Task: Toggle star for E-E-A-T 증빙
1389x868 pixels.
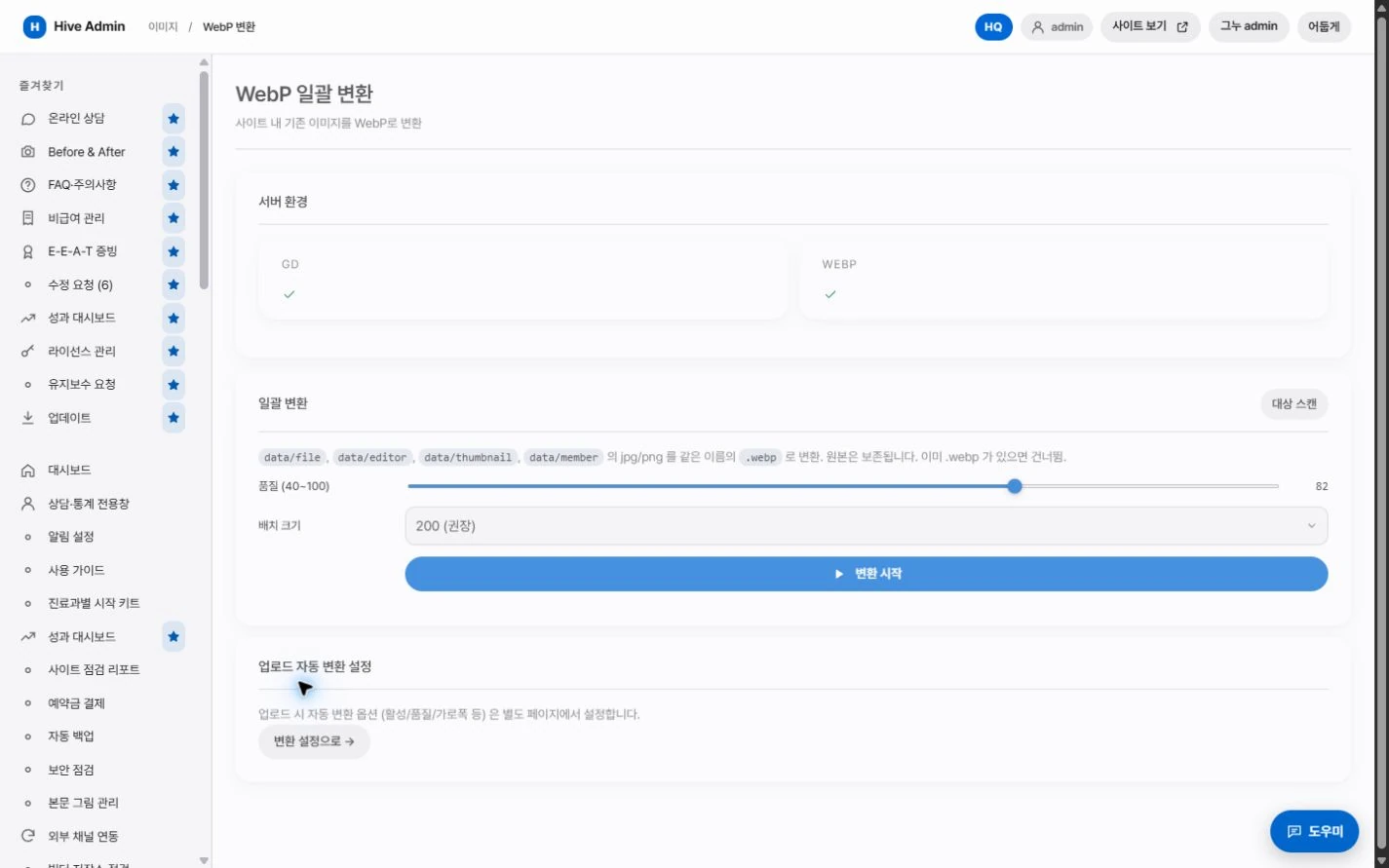Action: pyautogui.click(x=174, y=251)
